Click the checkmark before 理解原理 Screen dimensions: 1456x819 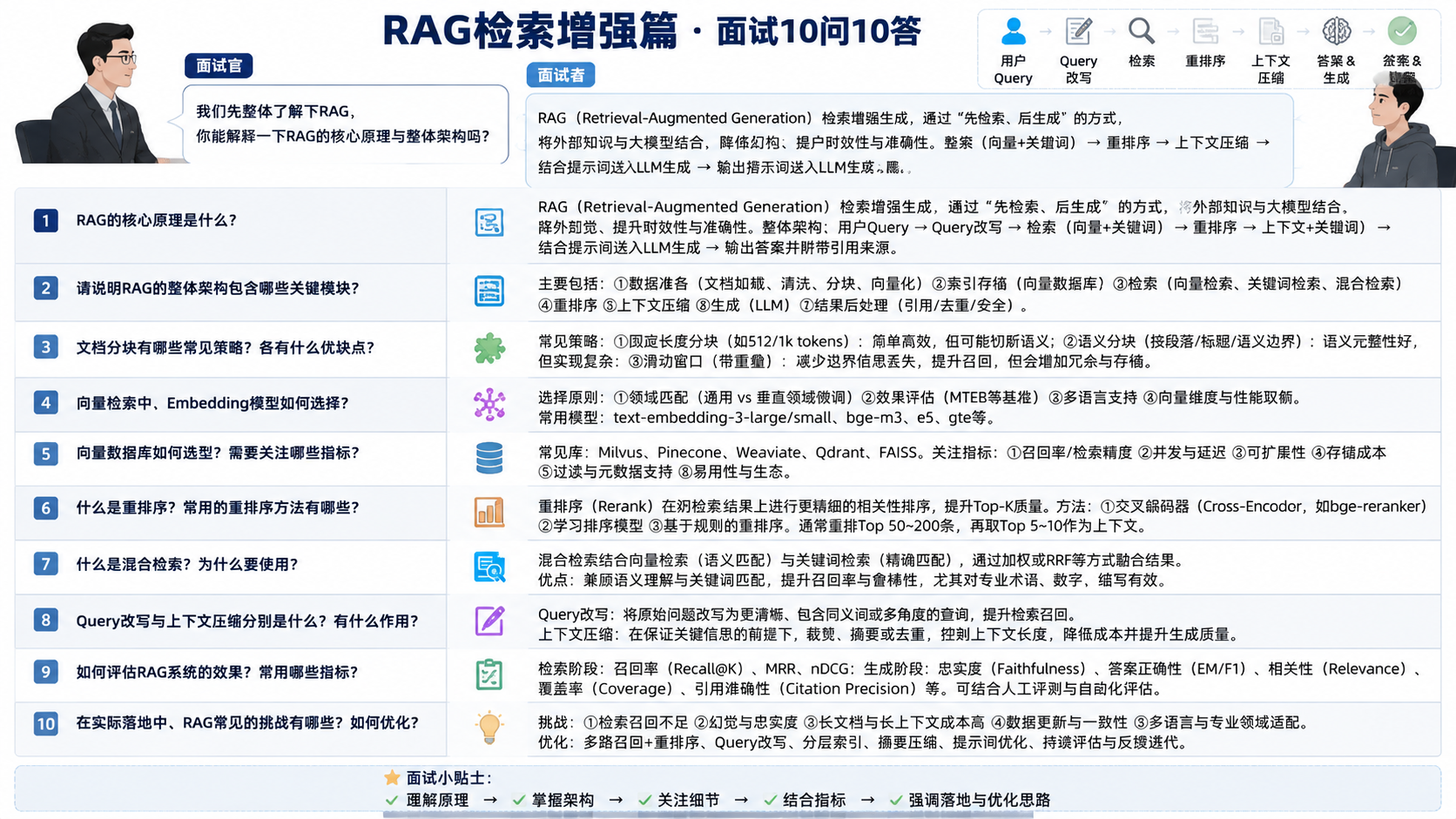pos(392,801)
